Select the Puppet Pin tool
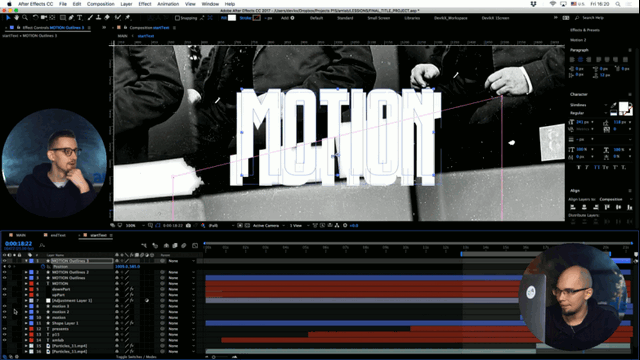This screenshot has width=640, height=360. [128, 18]
